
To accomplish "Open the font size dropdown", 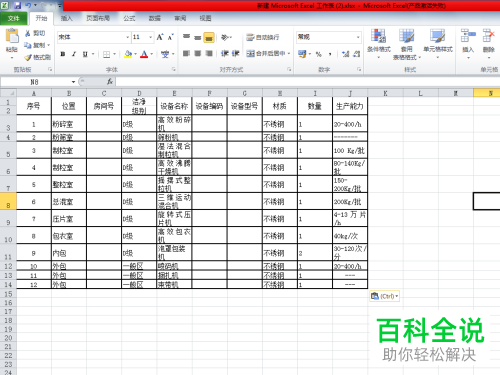I will (150, 37).
